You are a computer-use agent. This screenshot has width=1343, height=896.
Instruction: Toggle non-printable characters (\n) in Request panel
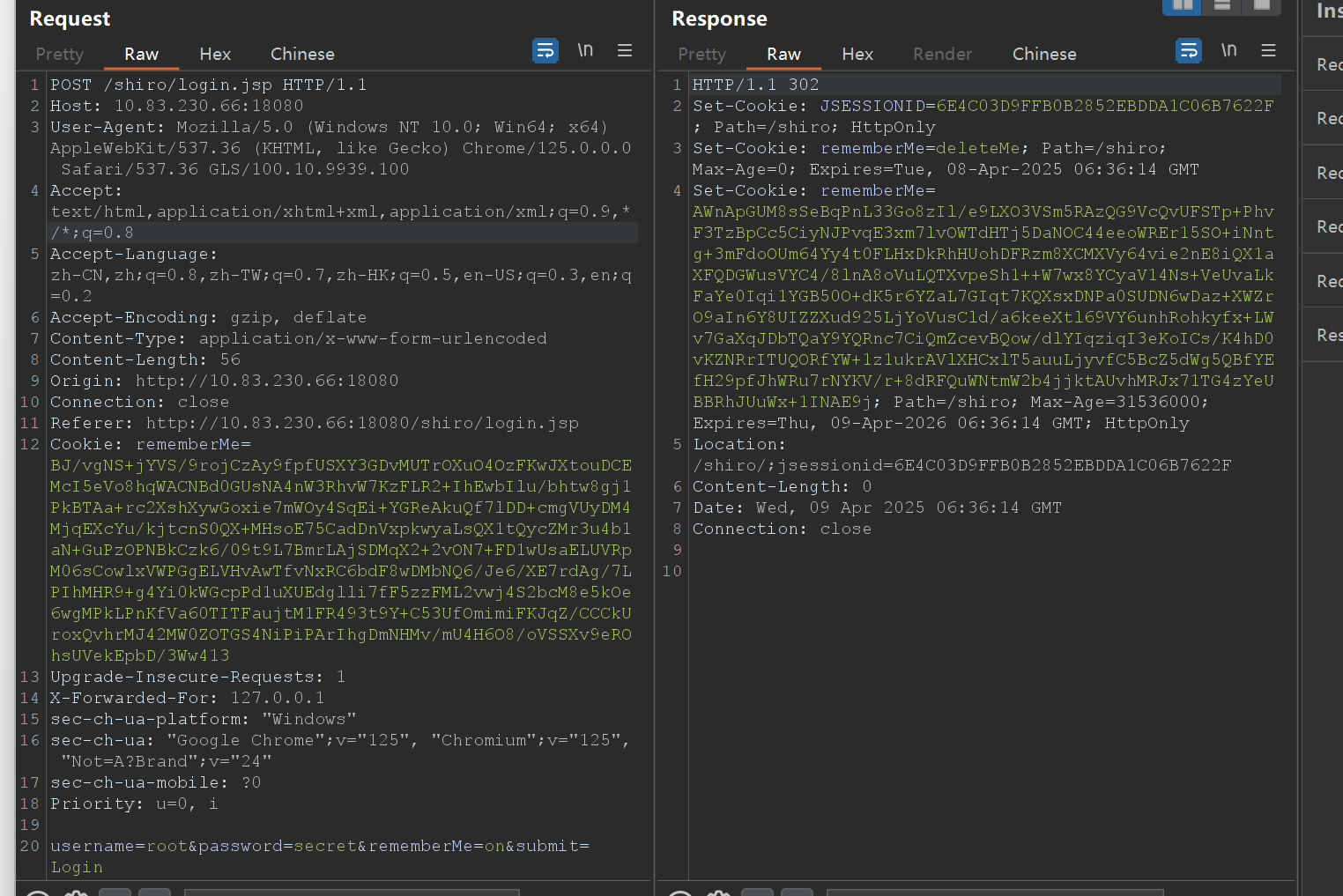click(x=585, y=50)
